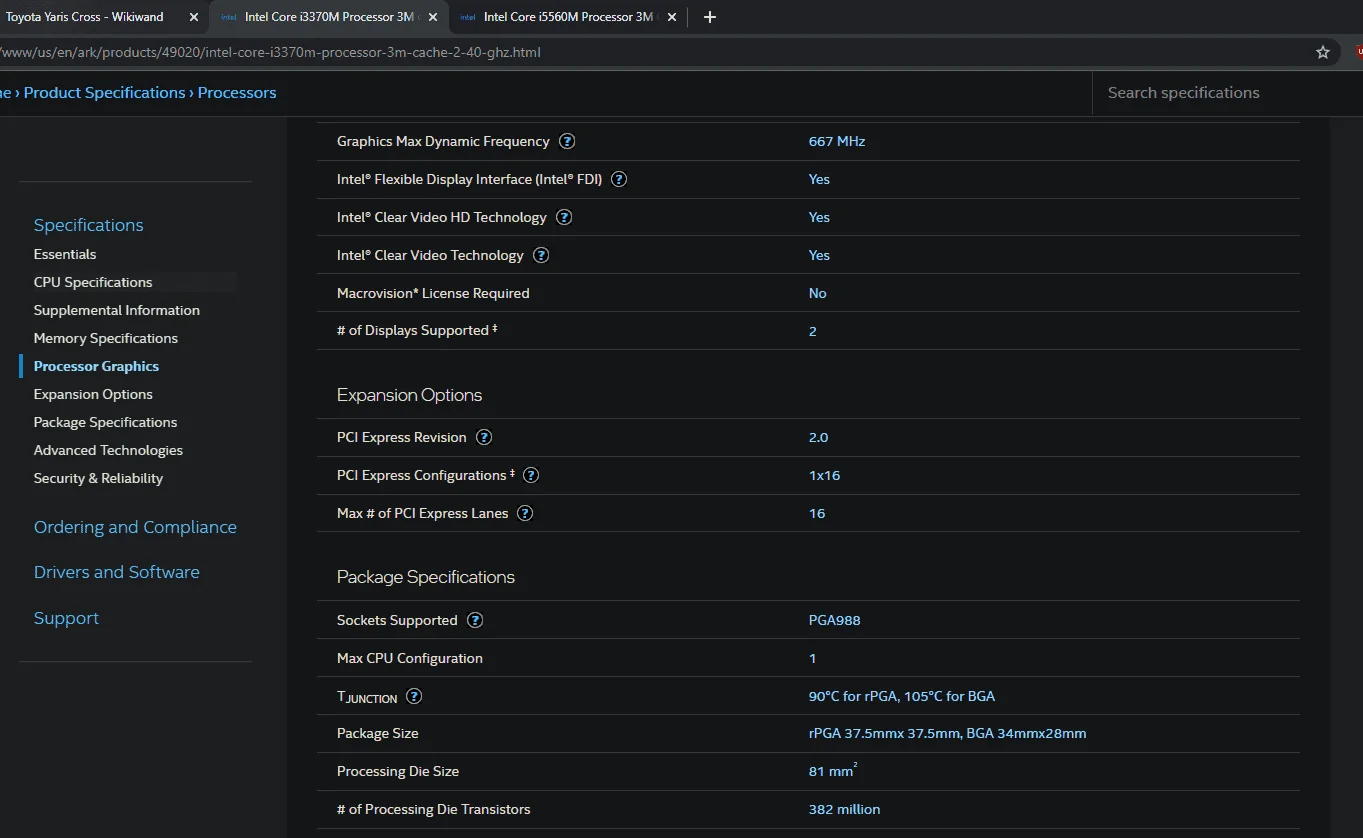The height and width of the screenshot is (838, 1363).
Task: Show info for Max # of PCI Express Lanes
Action: (x=525, y=513)
